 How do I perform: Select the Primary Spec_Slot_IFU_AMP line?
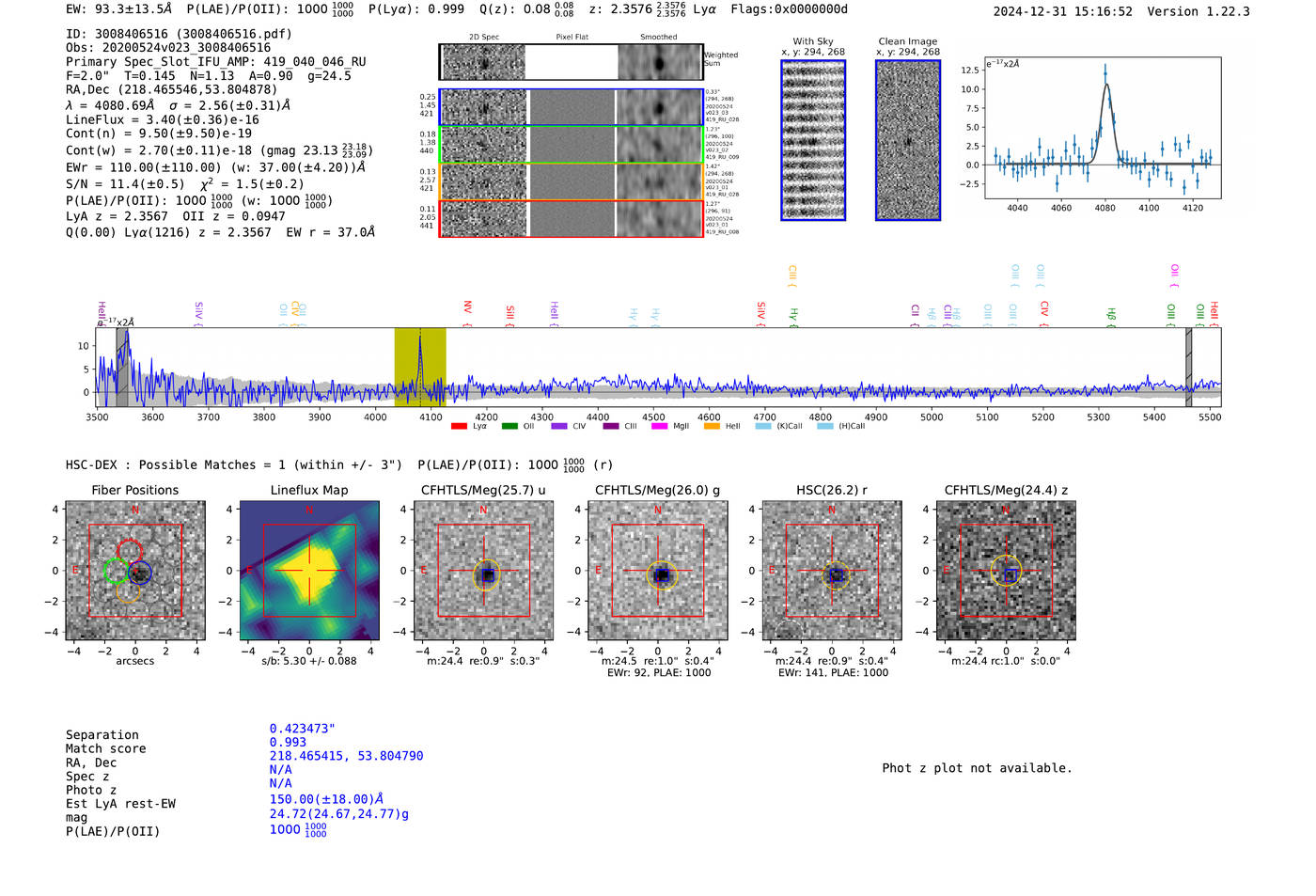pos(216,61)
